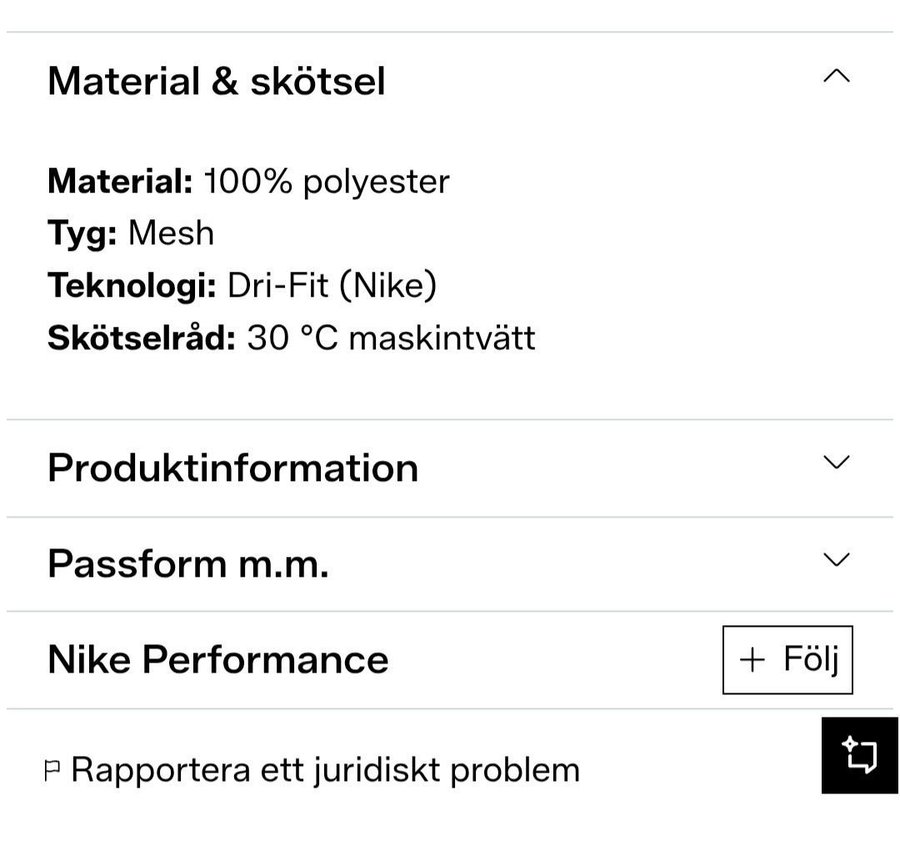Click the bold Skötselråd: label
This screenshot has height=852, width=900.
point(141,338)
